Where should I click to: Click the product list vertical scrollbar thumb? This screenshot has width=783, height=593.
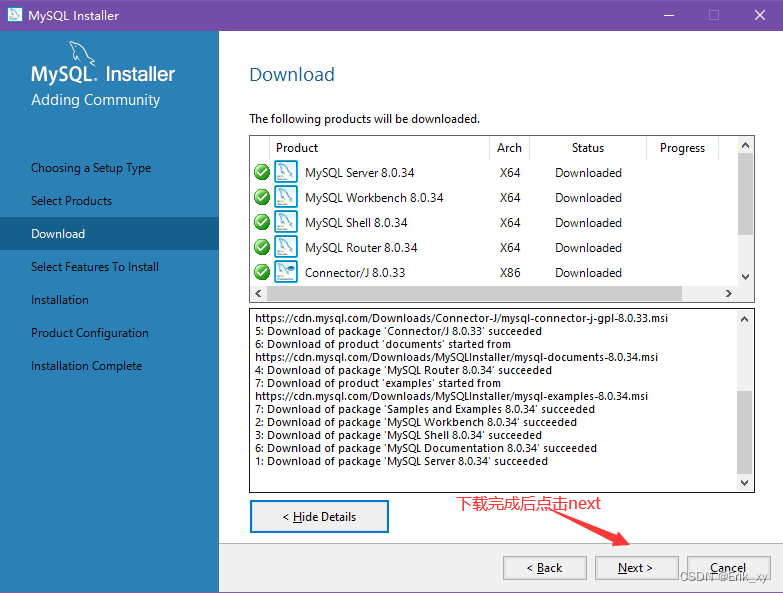coord(746,194)
